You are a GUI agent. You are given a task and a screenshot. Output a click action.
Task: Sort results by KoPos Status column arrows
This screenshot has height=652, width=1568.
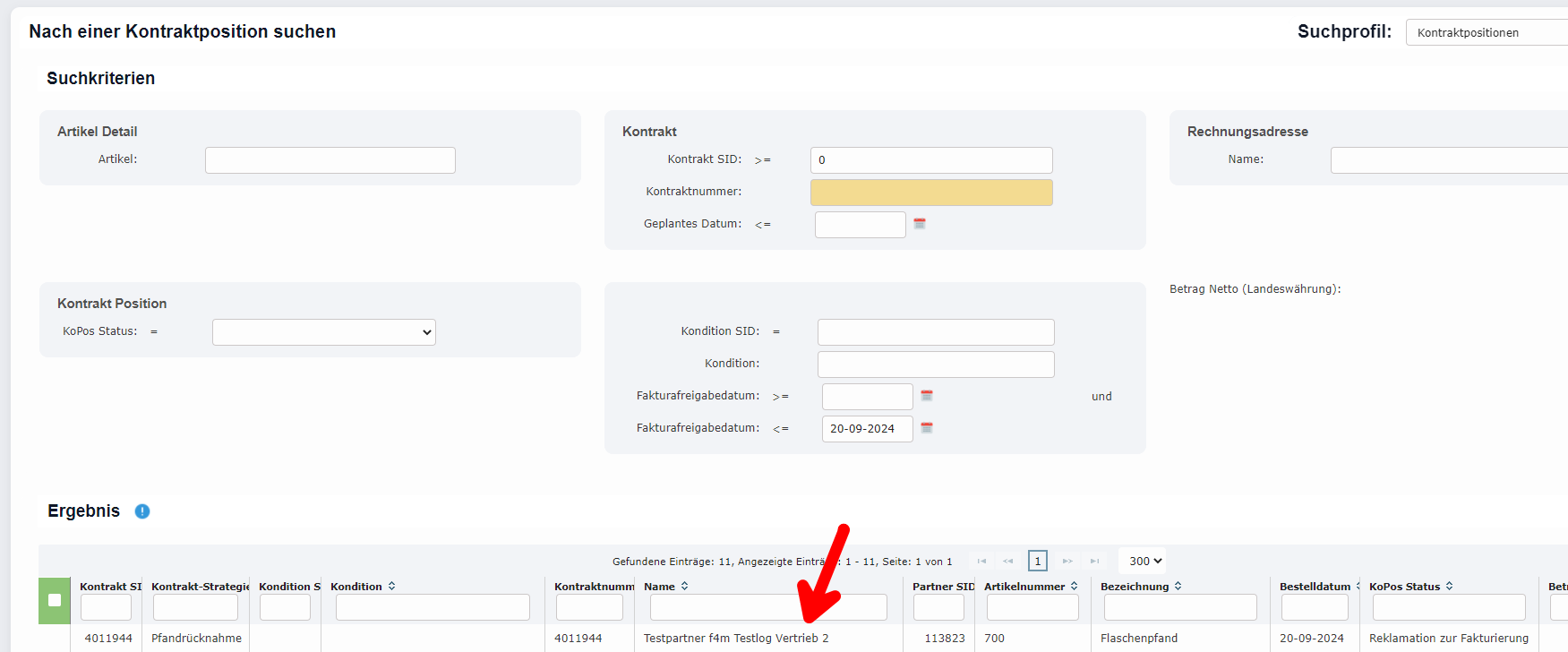tap(1449, 587)
